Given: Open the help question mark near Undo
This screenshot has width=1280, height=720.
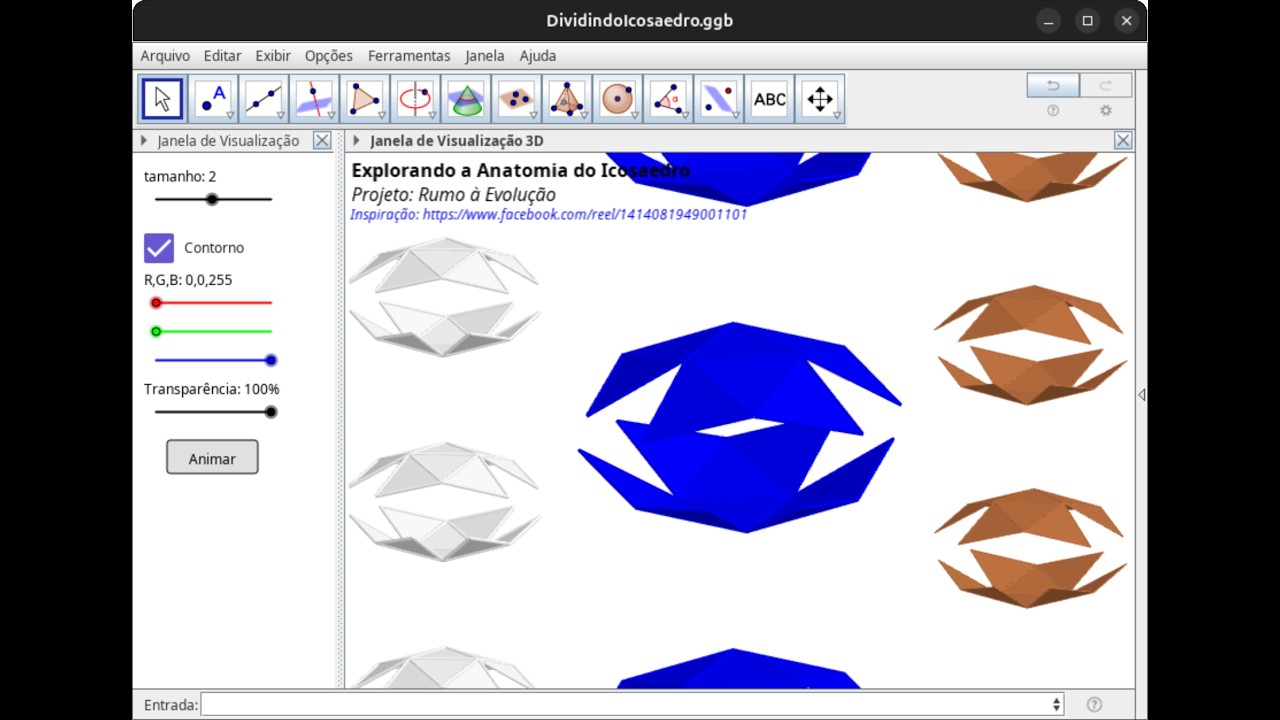Looking at the screenshot, I should click(1053, 111).
